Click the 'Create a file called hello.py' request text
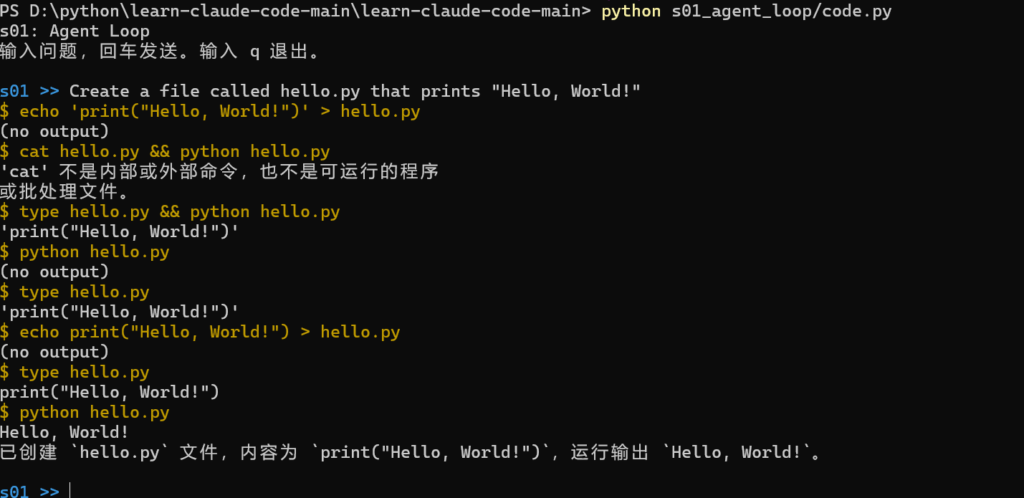The image size is (1024, 498). (x=355, y=91)
